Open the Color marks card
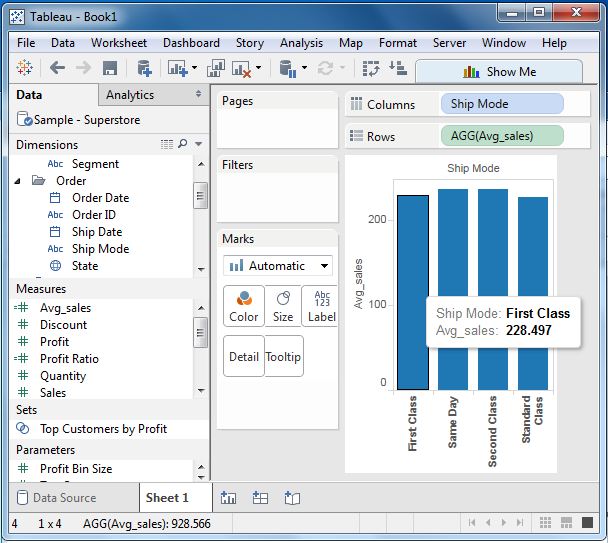 click(243, 306)
